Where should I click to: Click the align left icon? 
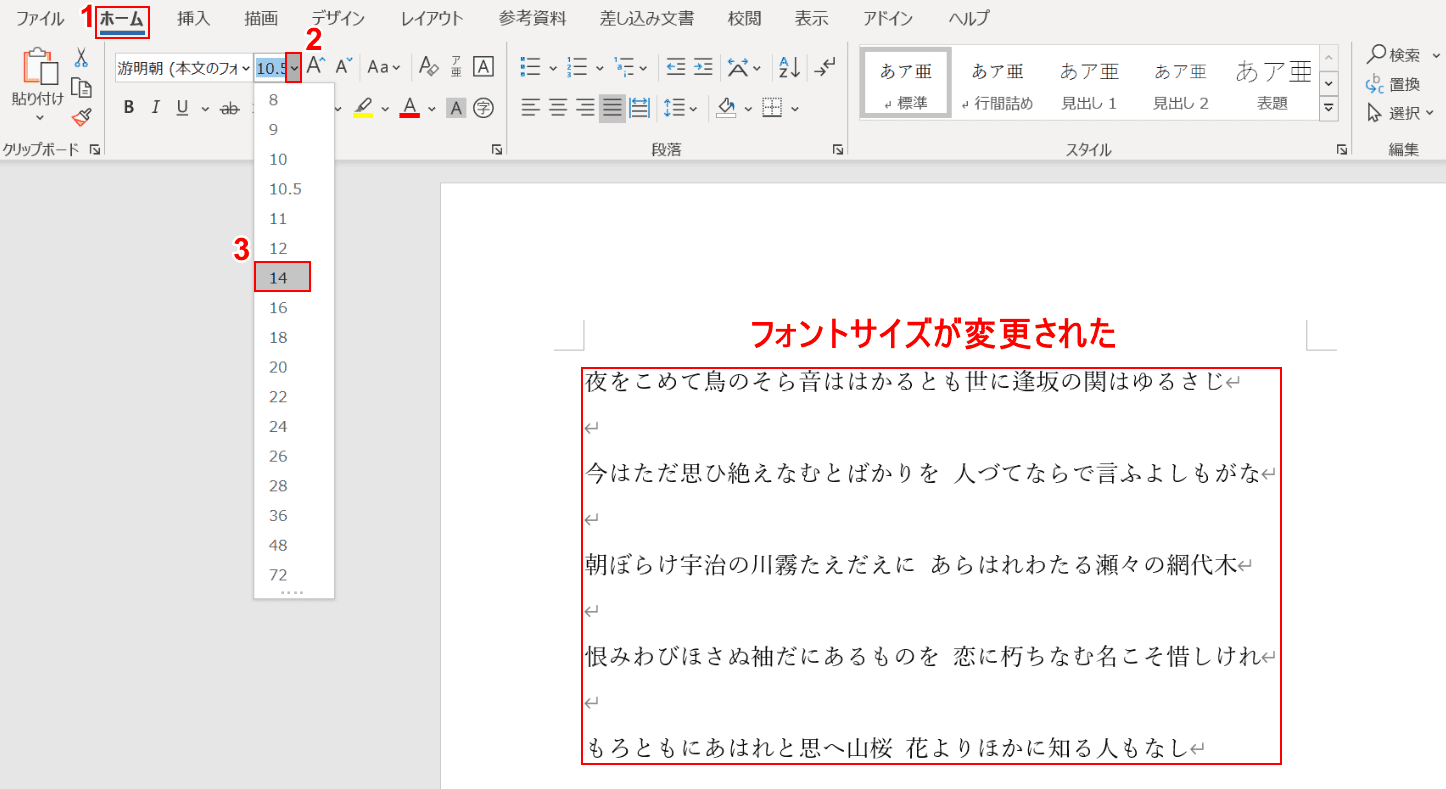(531, 107)
